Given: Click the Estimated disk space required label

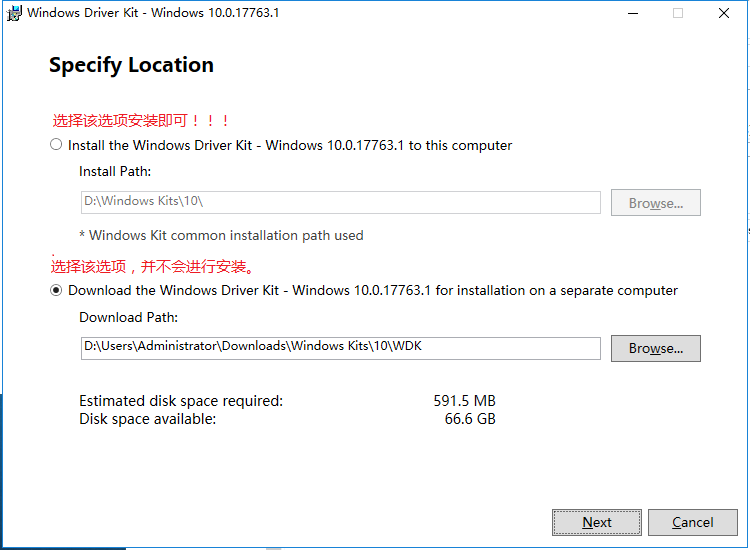Looking at the screenshot, I should [x=181, y=401].
